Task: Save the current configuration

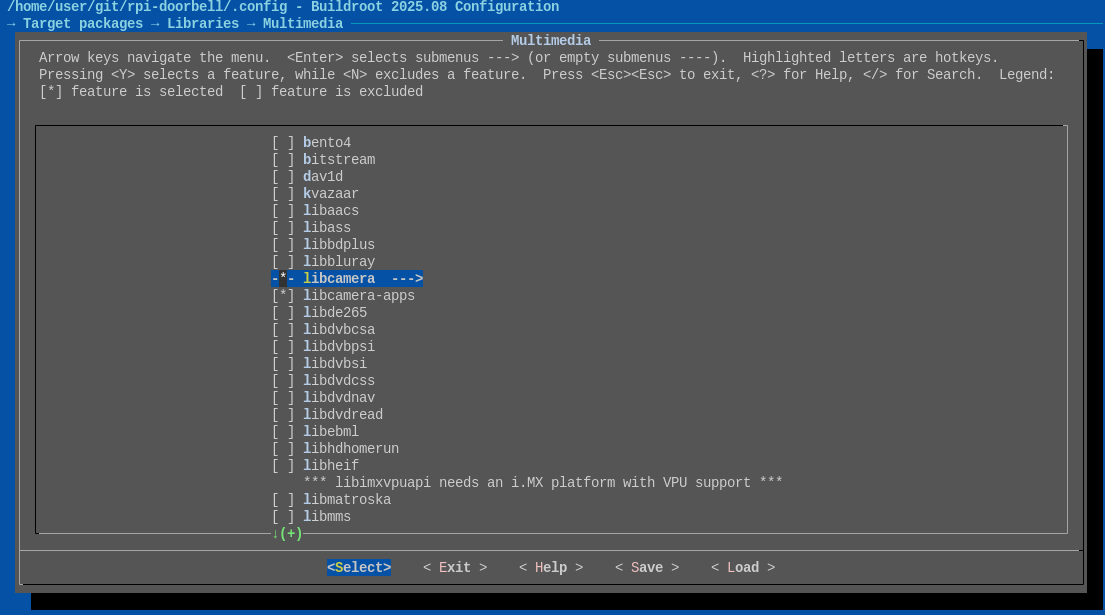Action: pyautogui.click(x=646, y=567)
